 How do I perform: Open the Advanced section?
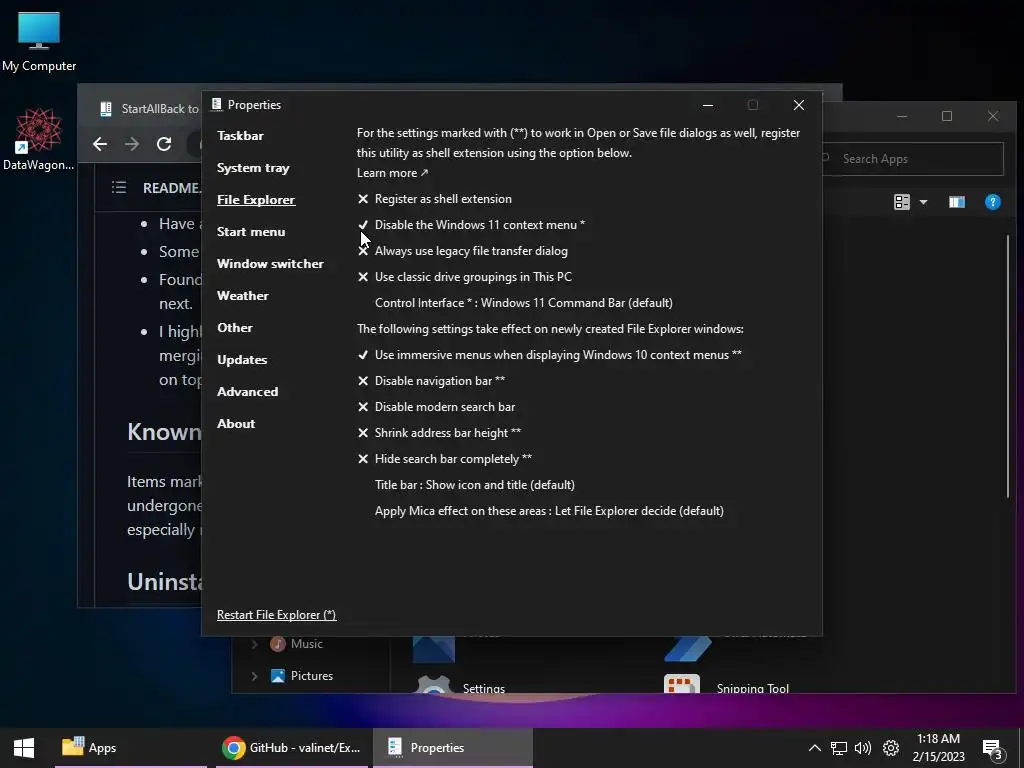248,392
